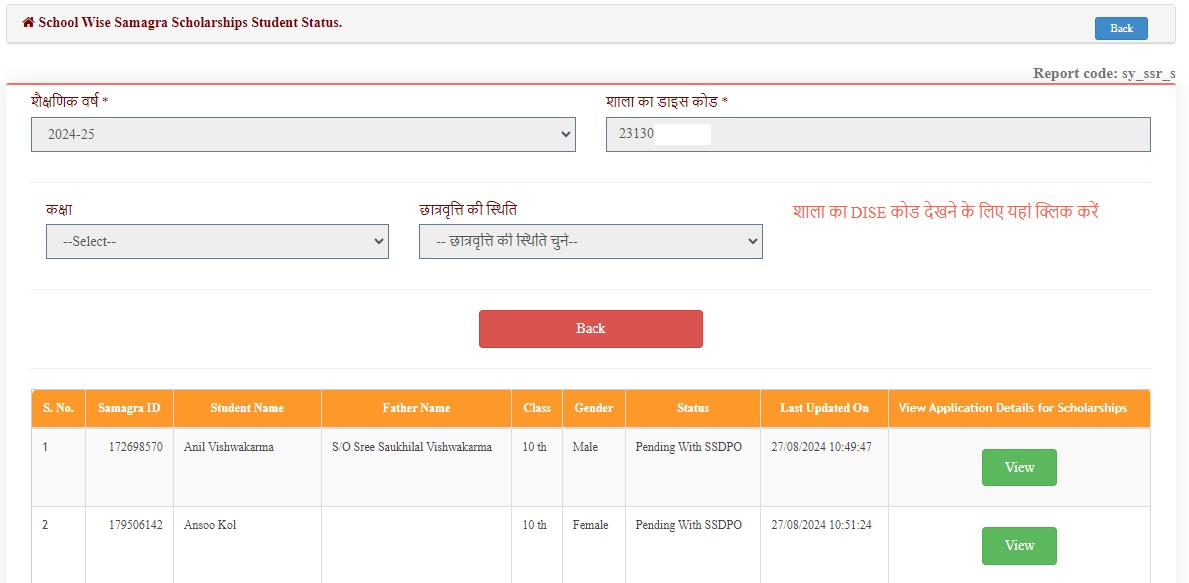1189x583 pixels.
Task: Click the Status column header
Action: pos(692,408)
